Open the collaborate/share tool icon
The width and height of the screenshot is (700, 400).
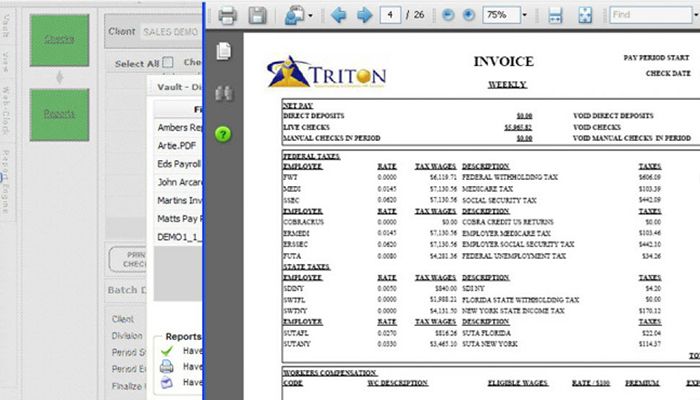(294, 15)
